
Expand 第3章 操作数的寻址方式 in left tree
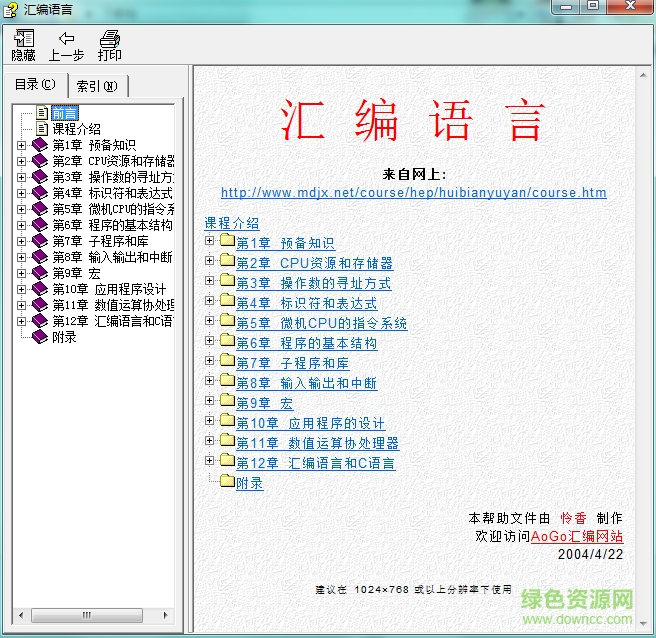tap(21, 177)
